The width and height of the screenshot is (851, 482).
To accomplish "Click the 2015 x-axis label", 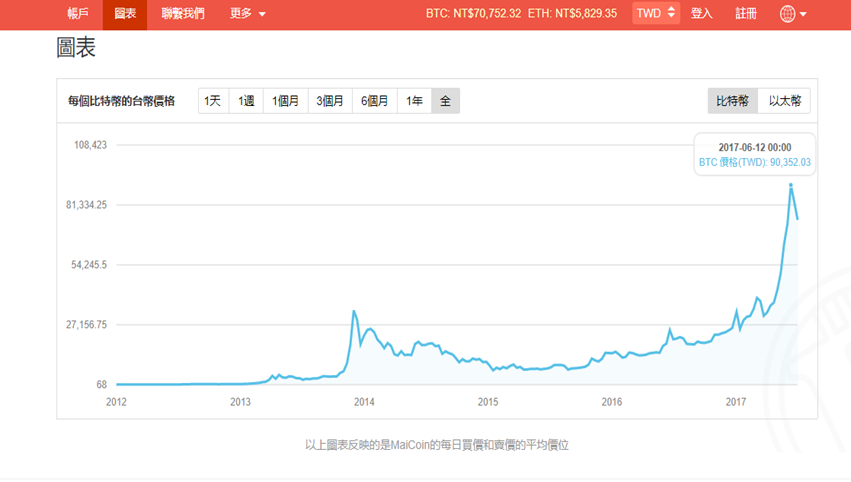I will click(488, 402).
